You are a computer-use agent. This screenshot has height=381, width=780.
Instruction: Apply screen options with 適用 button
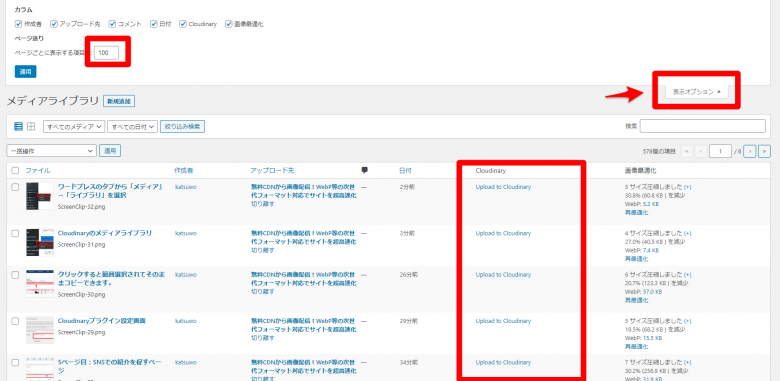coord(25,72)
